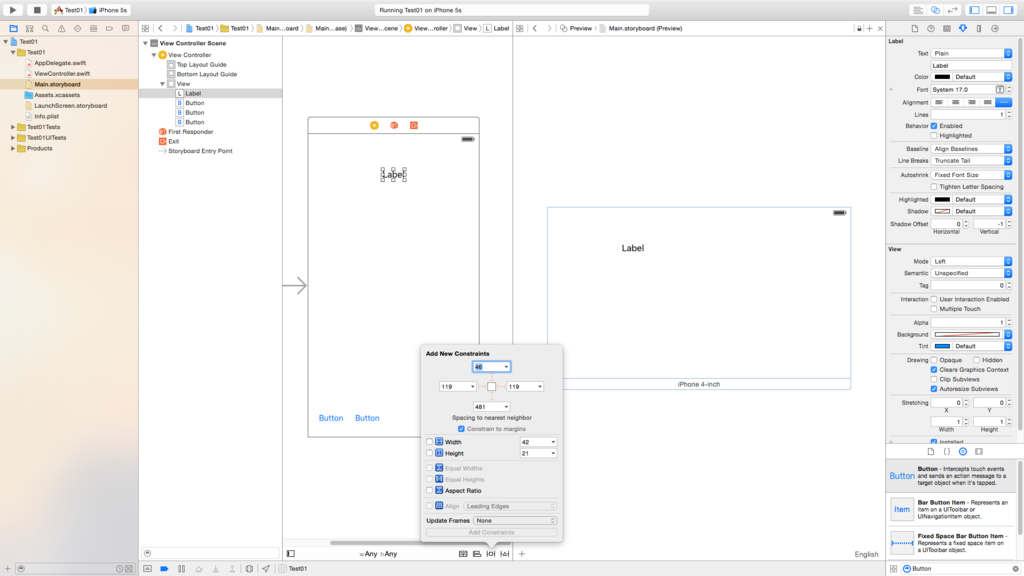Screen dimensions: 1024x576
Task: Open the Baseline Align Baselines dropdown
Action: tap(971, 149)
